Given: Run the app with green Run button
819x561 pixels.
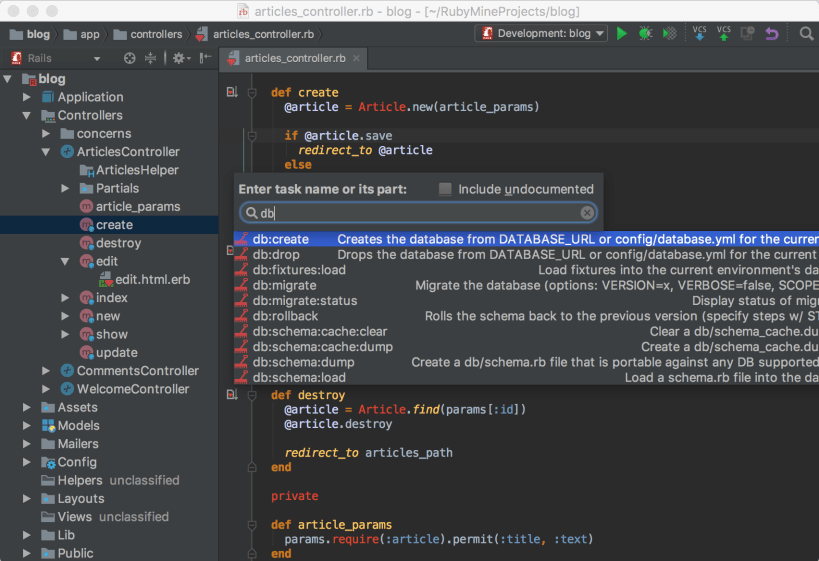Looking at the screenshot, I should coord(622,33).
